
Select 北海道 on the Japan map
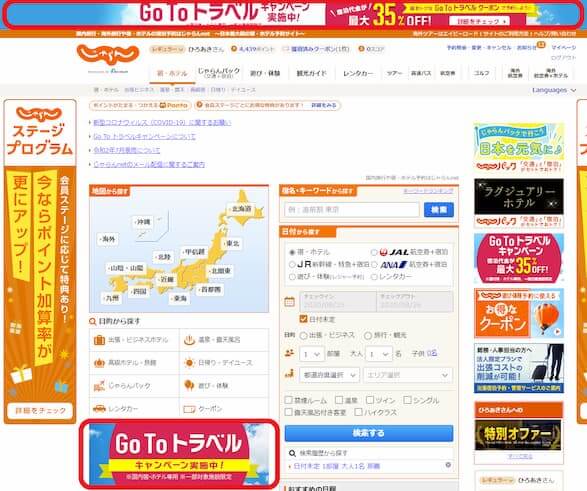pos(241,209)
